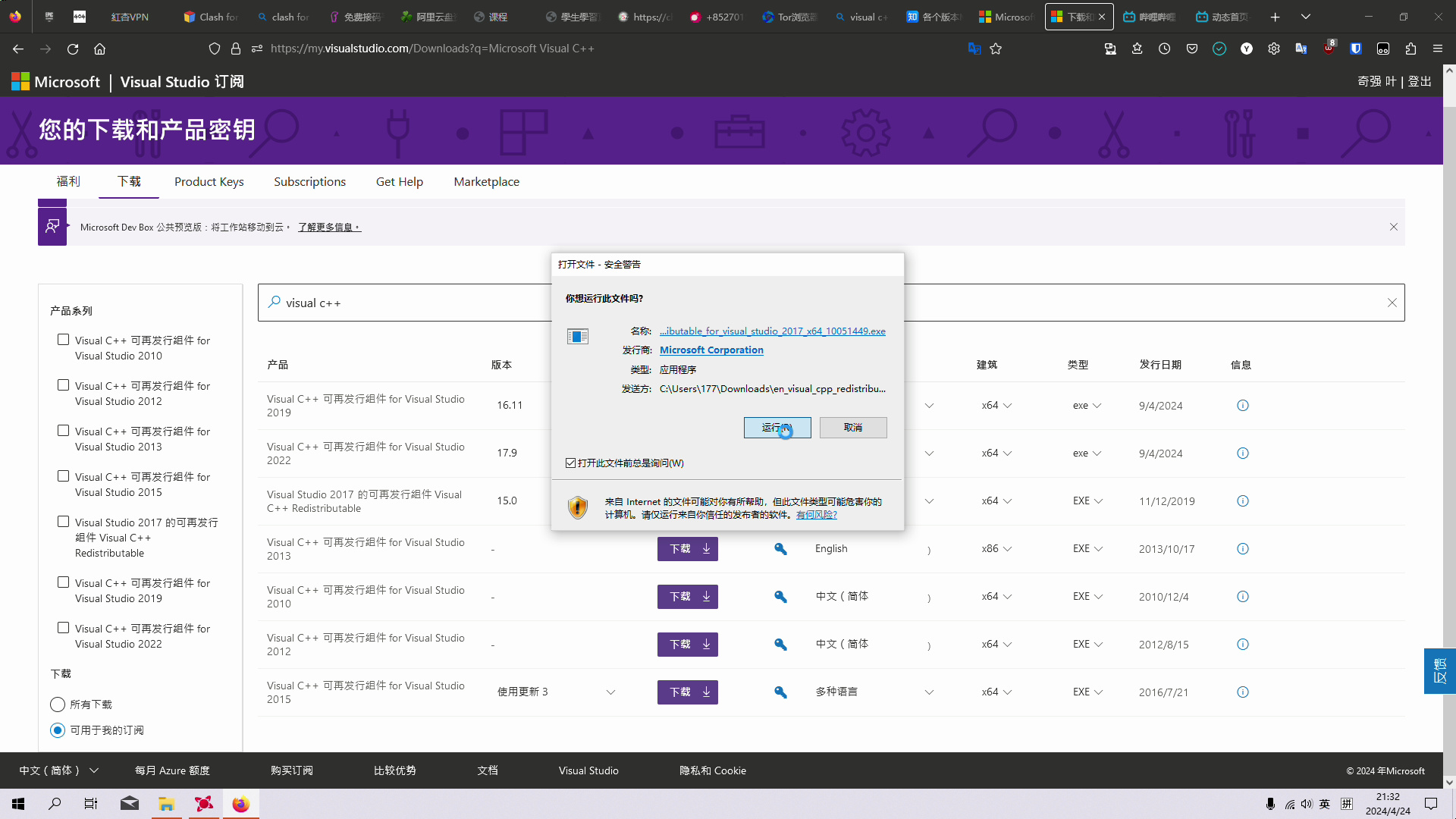Click the Microsoft logo in header

(55, 82)
